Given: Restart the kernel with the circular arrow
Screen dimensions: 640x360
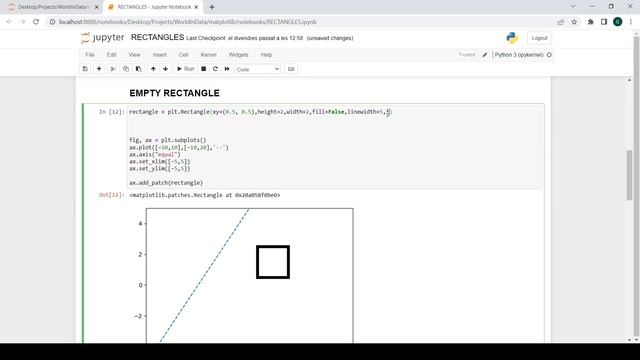Looking at the screenshot, I should click(215, 69).
